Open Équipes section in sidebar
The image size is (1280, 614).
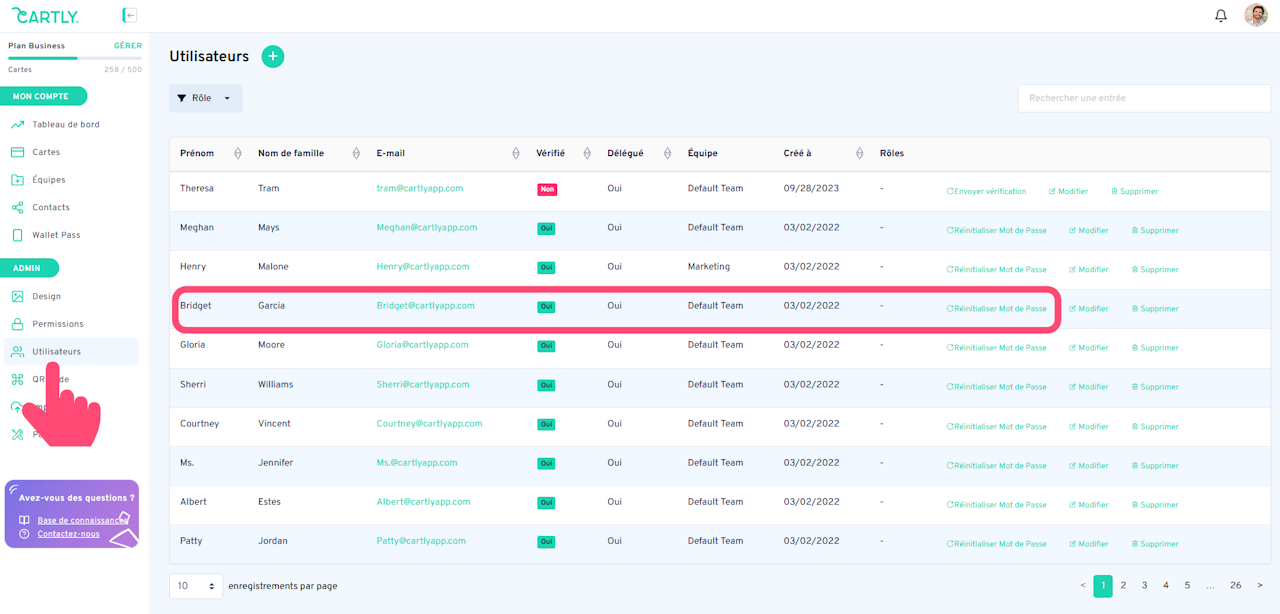[48, 180]
